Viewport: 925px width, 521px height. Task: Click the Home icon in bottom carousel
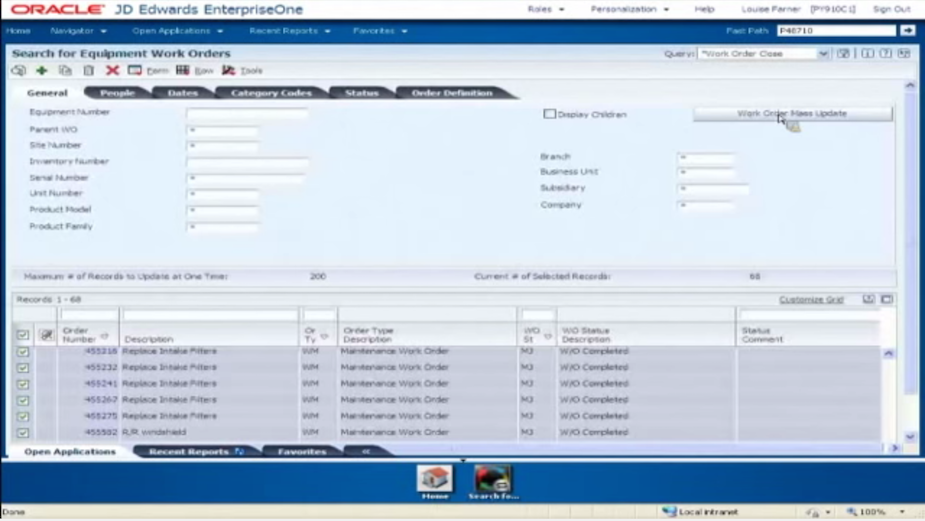435,479
